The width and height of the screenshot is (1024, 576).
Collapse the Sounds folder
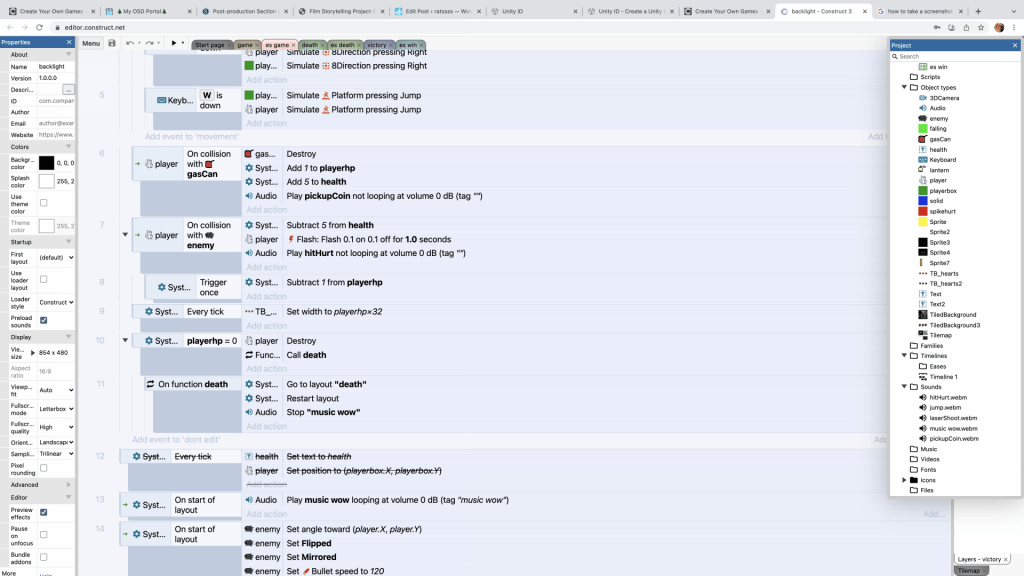[x=904, y=387]
